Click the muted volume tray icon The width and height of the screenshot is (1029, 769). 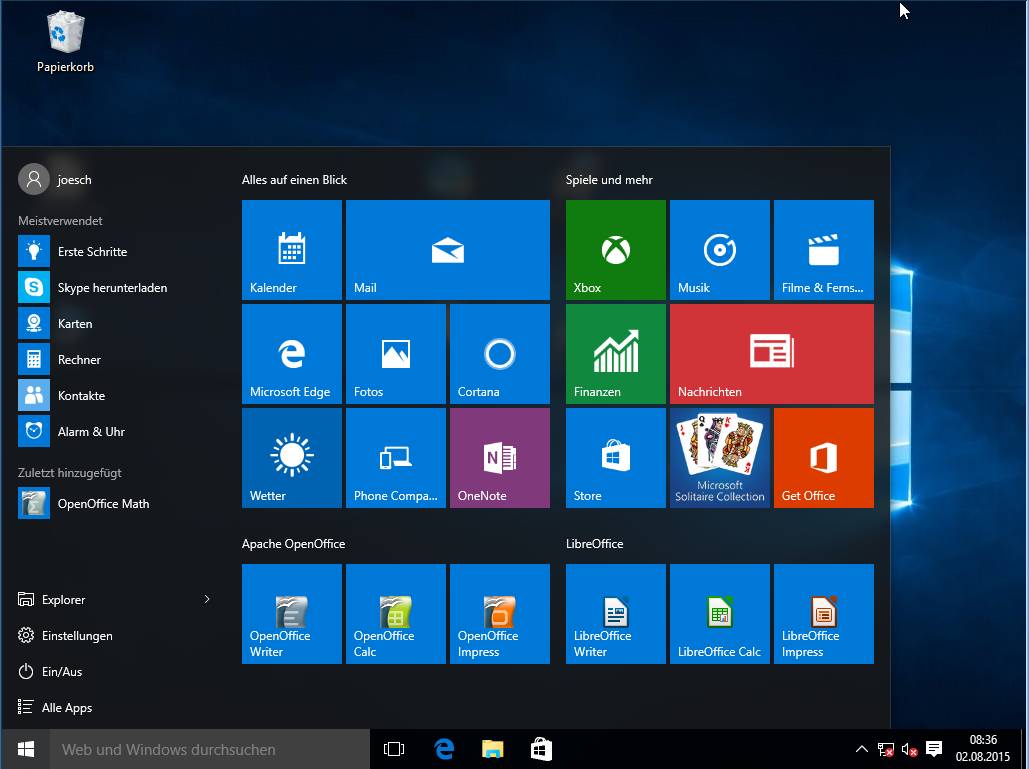[x=909, y=749]
